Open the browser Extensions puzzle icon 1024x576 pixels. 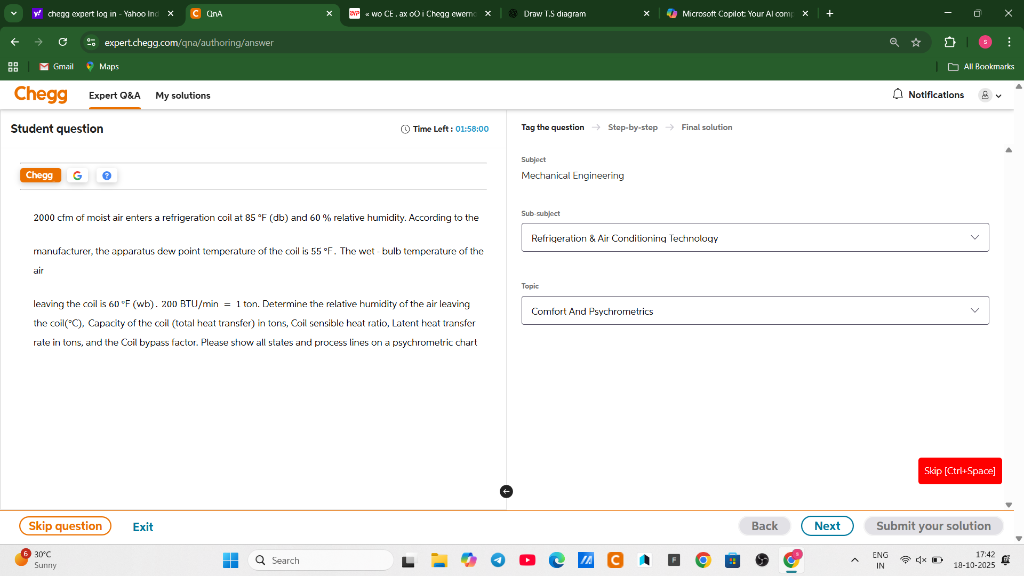tap(950, 42)
